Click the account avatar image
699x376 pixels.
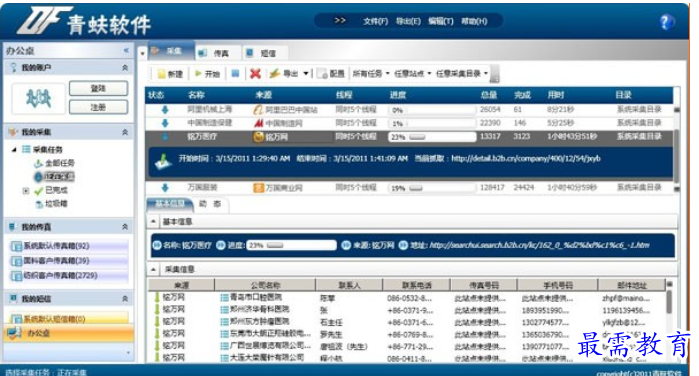pyautogui.click(x=38, y=98)
